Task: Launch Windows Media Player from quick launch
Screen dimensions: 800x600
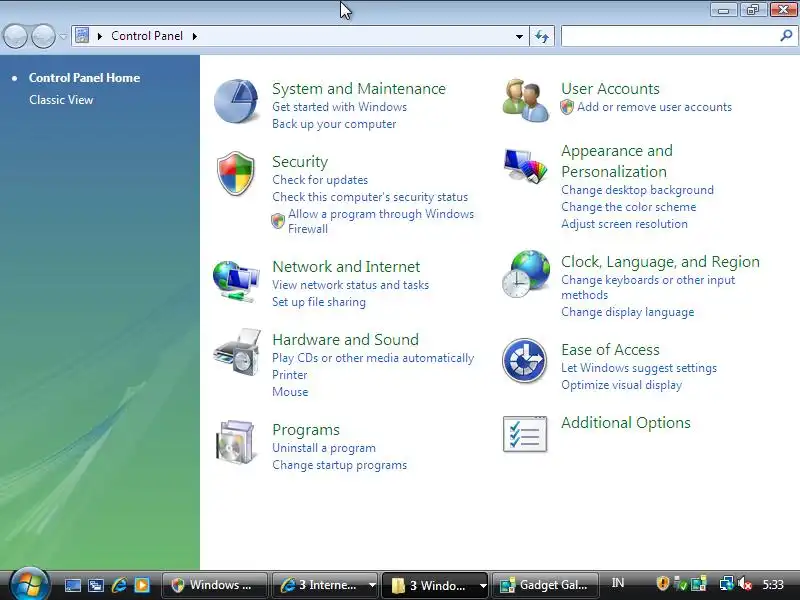Action: point(142,585)
